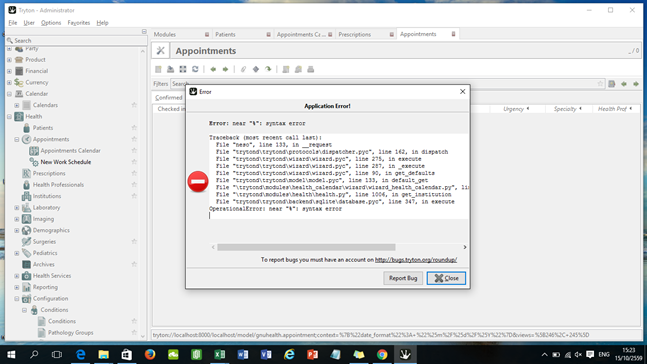Toggle favorite star for Appointments
The height and width of the screenshot is (364, 647).
[x=134, y=139]
